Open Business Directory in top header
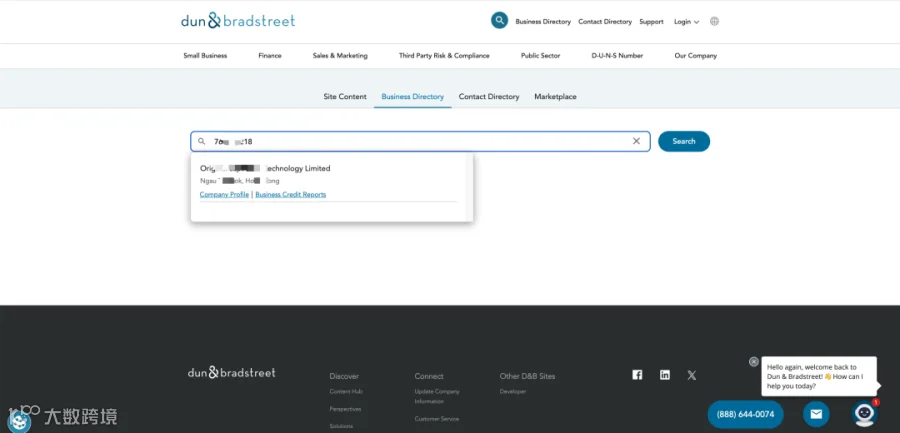 543,22
